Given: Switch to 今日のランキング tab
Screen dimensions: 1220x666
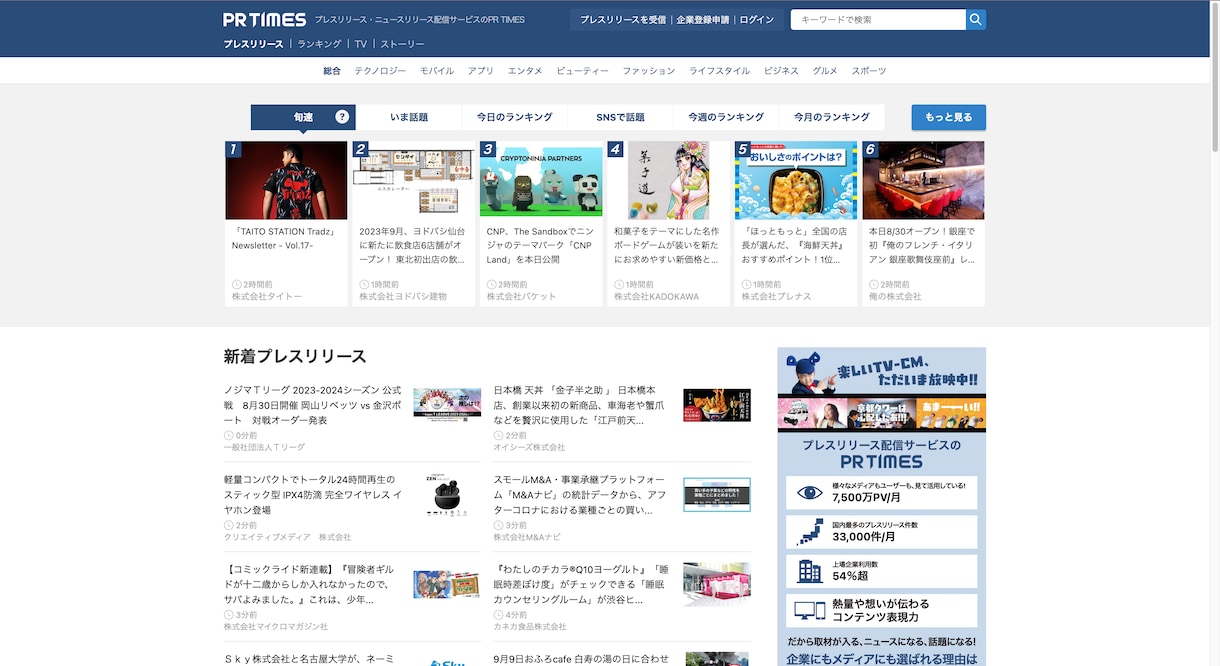Looking at the screenshot, I should (x=515, y=117).
